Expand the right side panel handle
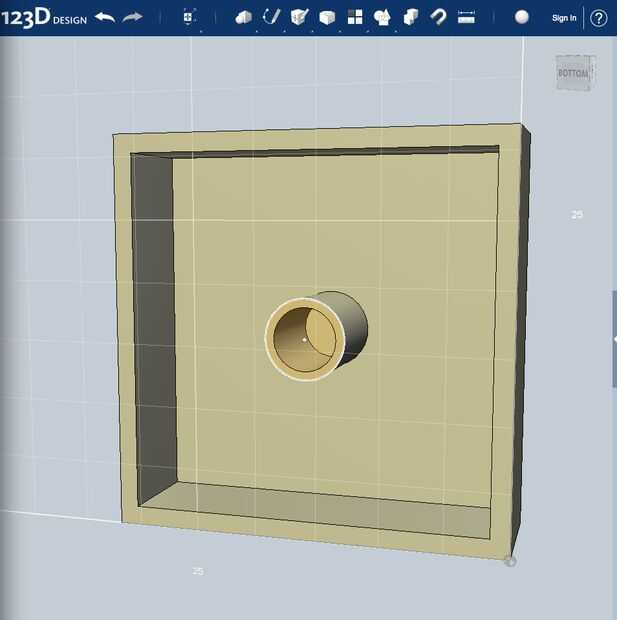This screenshot has height=620, width=617. pyautogui.click(x=614, y=339)
